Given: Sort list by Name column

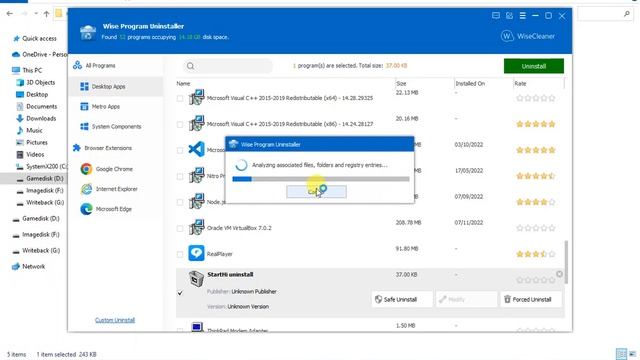Looking at the screenshot, I should pyautogui.click(x=183, y=83).
